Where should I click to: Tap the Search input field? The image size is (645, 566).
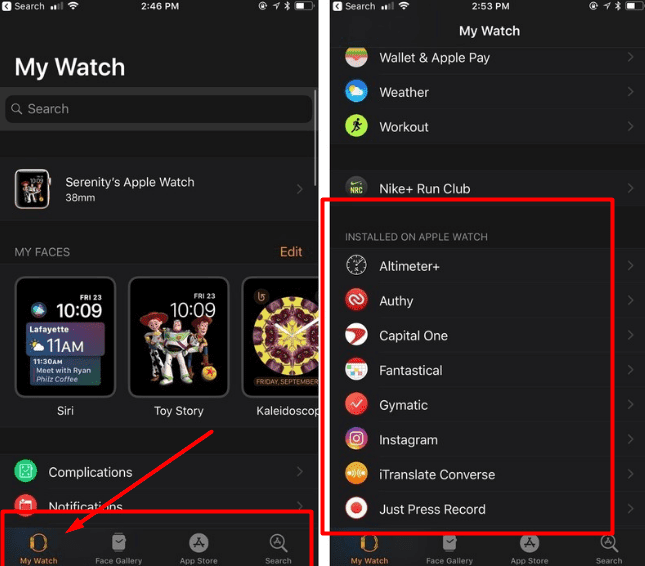(158, 109)
